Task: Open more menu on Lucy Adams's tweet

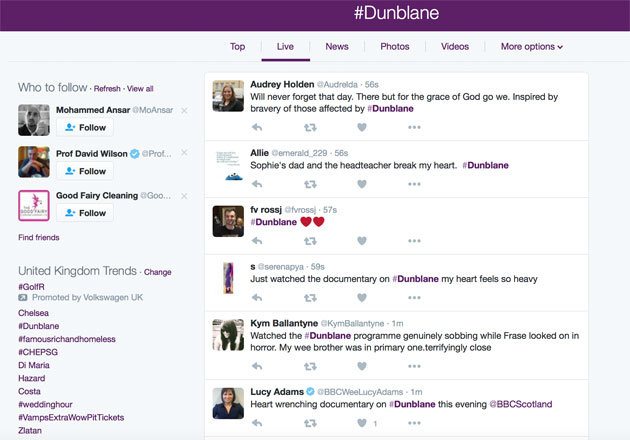Action: pos(414,423)
